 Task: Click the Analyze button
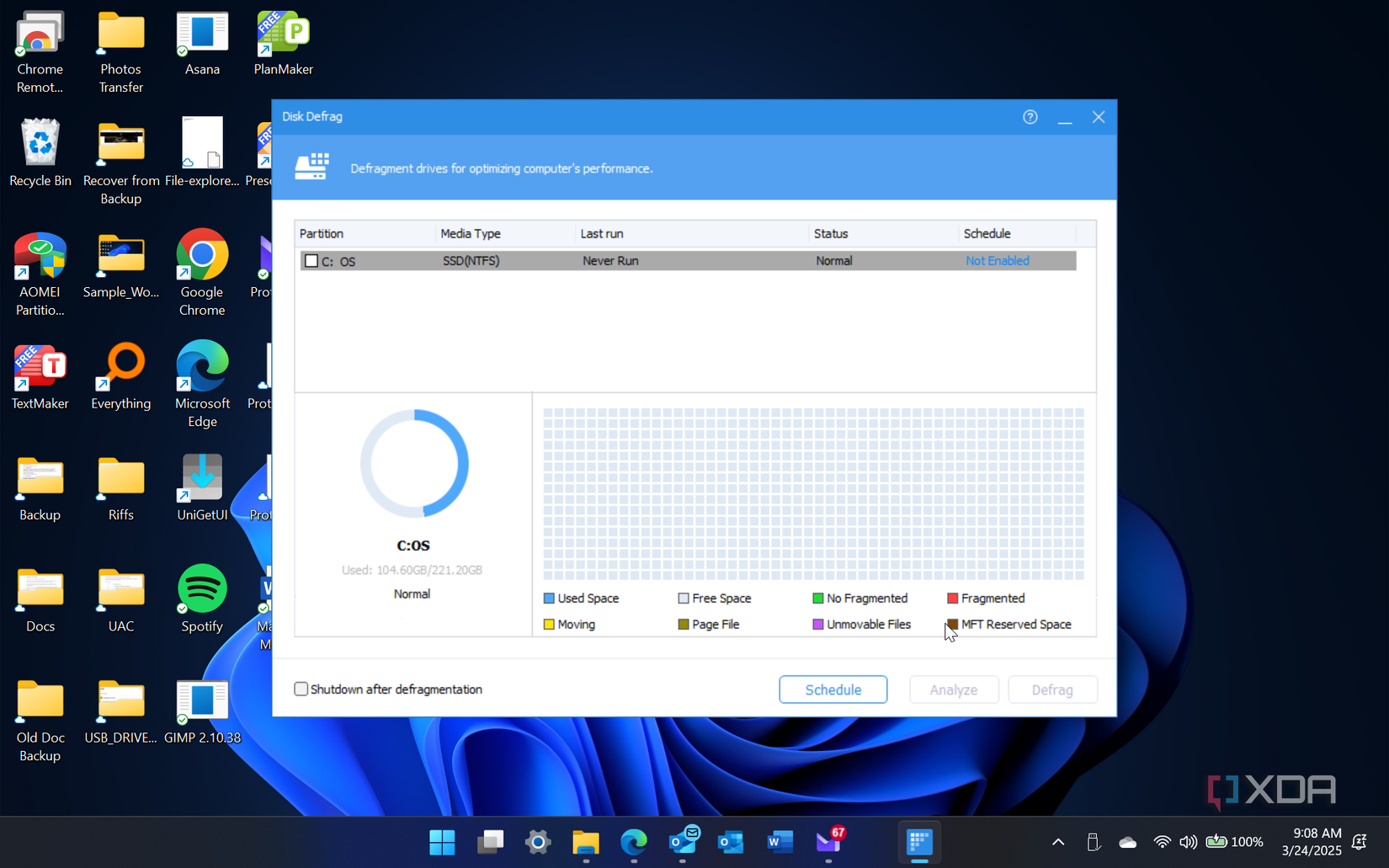coord(954,690)
